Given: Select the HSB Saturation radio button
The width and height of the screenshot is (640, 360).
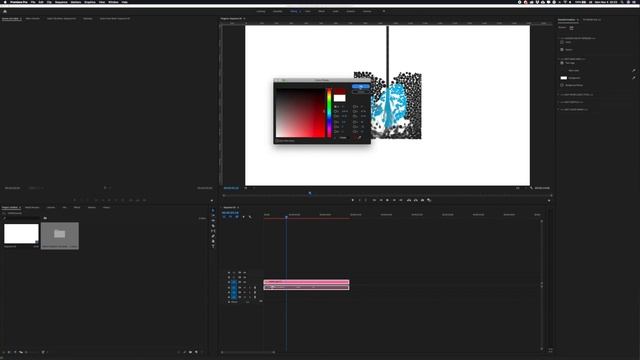Looking at the screenshot, I should 335,111.
